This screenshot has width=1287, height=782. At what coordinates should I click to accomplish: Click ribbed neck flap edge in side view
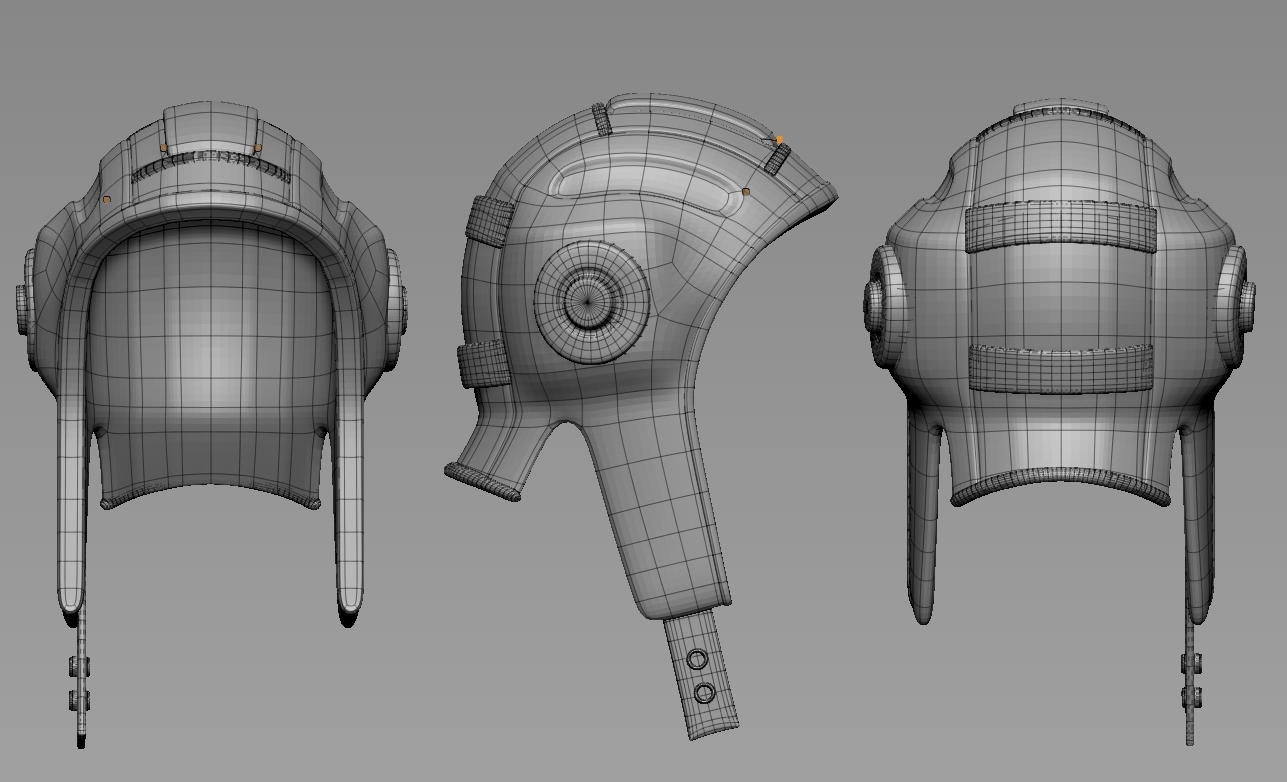(x=482, y=481)
